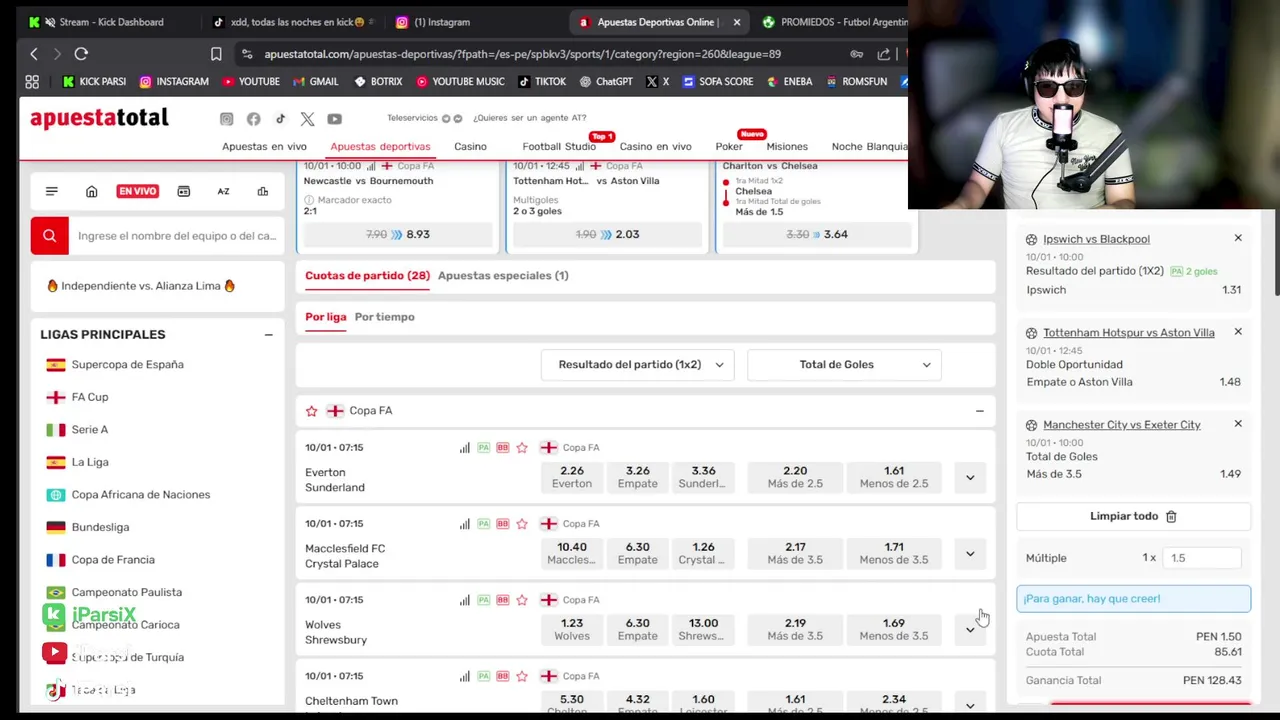Viewport: 1280px width, 720px height.
Task: Select Empate 3.26 in Everton match
Action: point(637,477)
